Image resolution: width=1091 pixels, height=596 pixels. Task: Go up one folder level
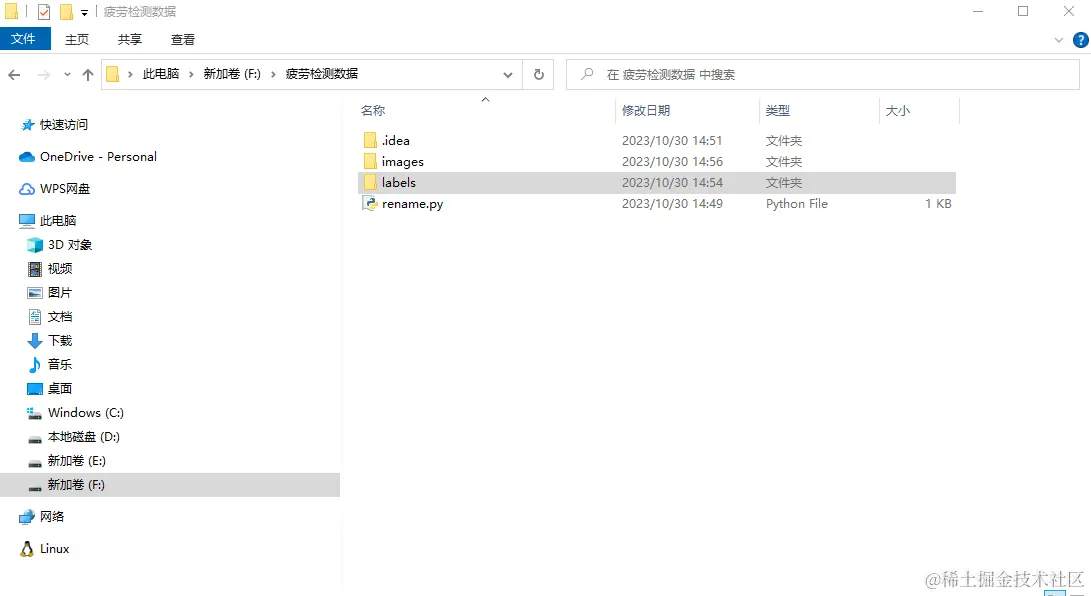[88, 74]
